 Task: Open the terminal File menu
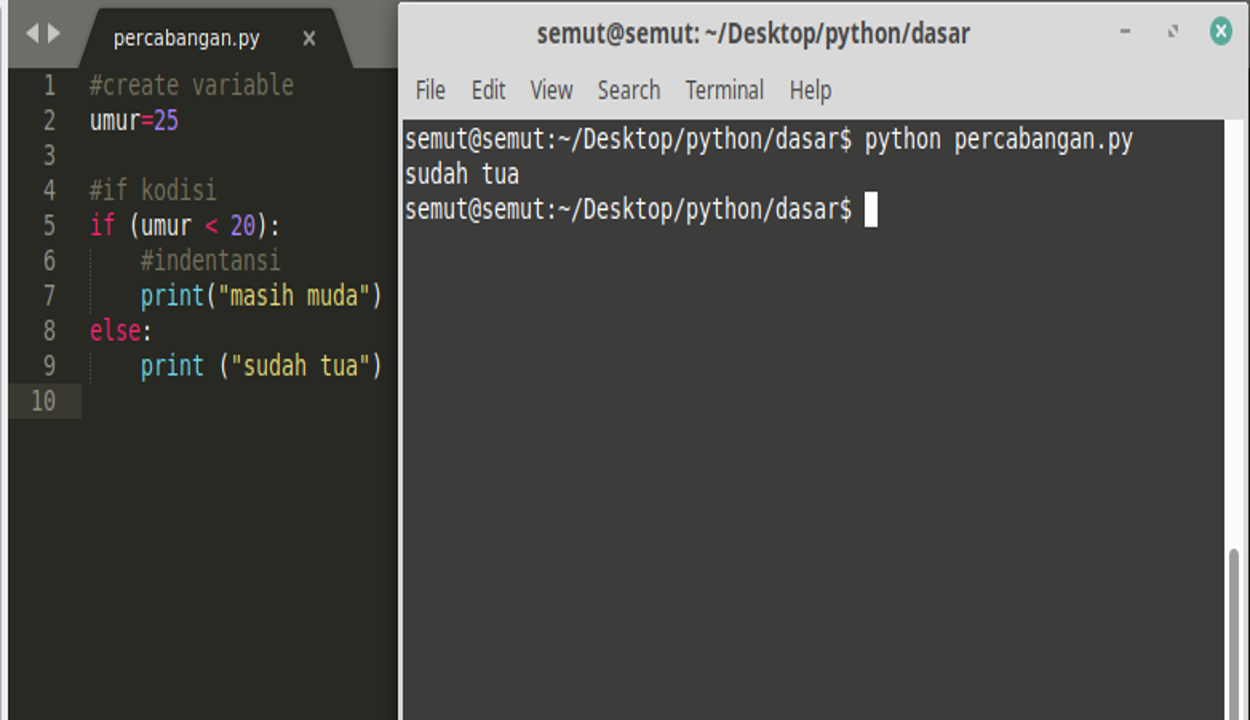tap(430, 91)
